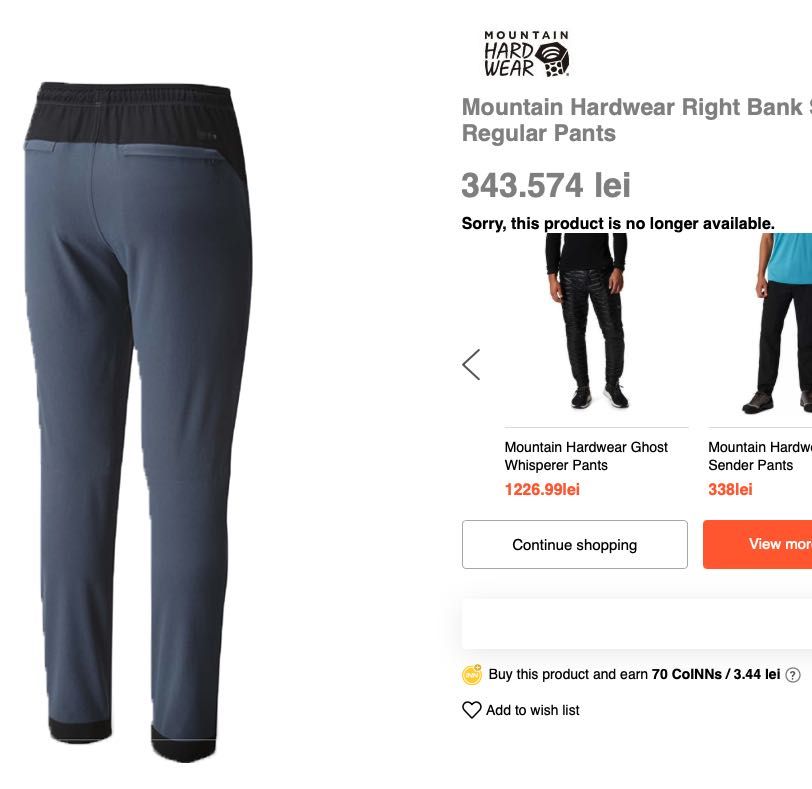Viewport: 812px width, 789px height.
Task: Click the 1226.99lei price
Action: coord(542,489)
